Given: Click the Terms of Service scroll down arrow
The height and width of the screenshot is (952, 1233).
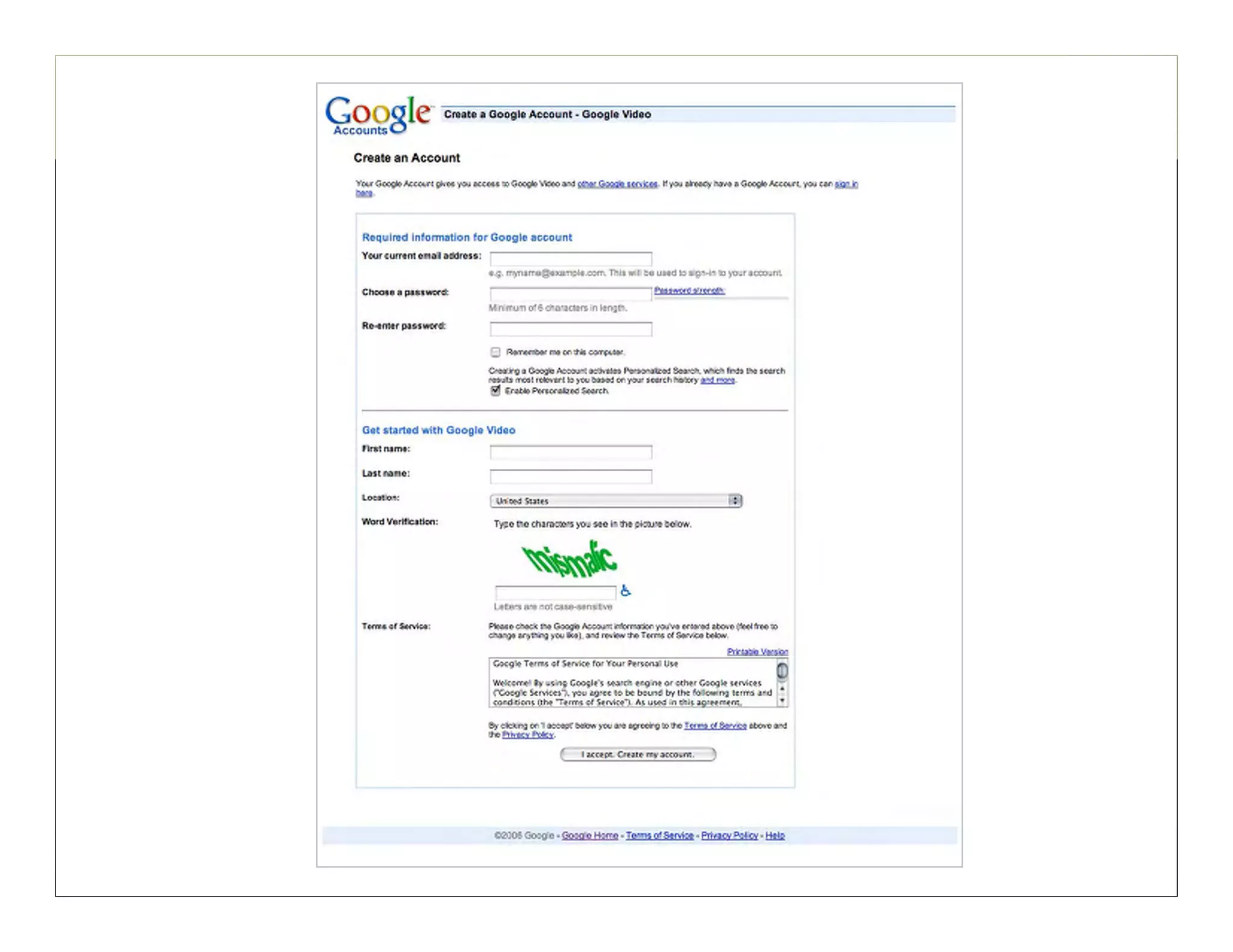Looking at the screenshot, I should click(781, 700).
